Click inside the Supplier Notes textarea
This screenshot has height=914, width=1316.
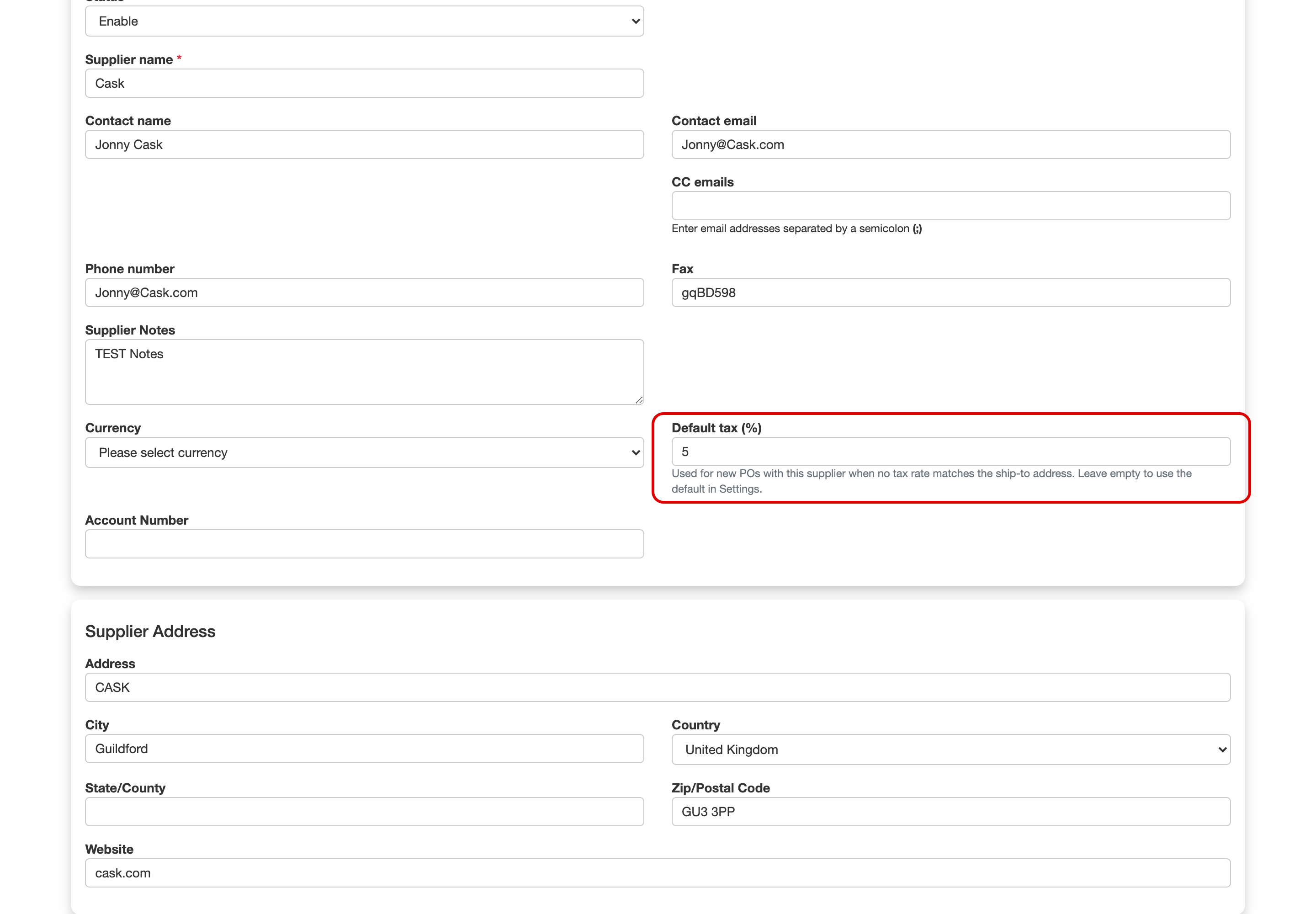click(x=364, y=372)
